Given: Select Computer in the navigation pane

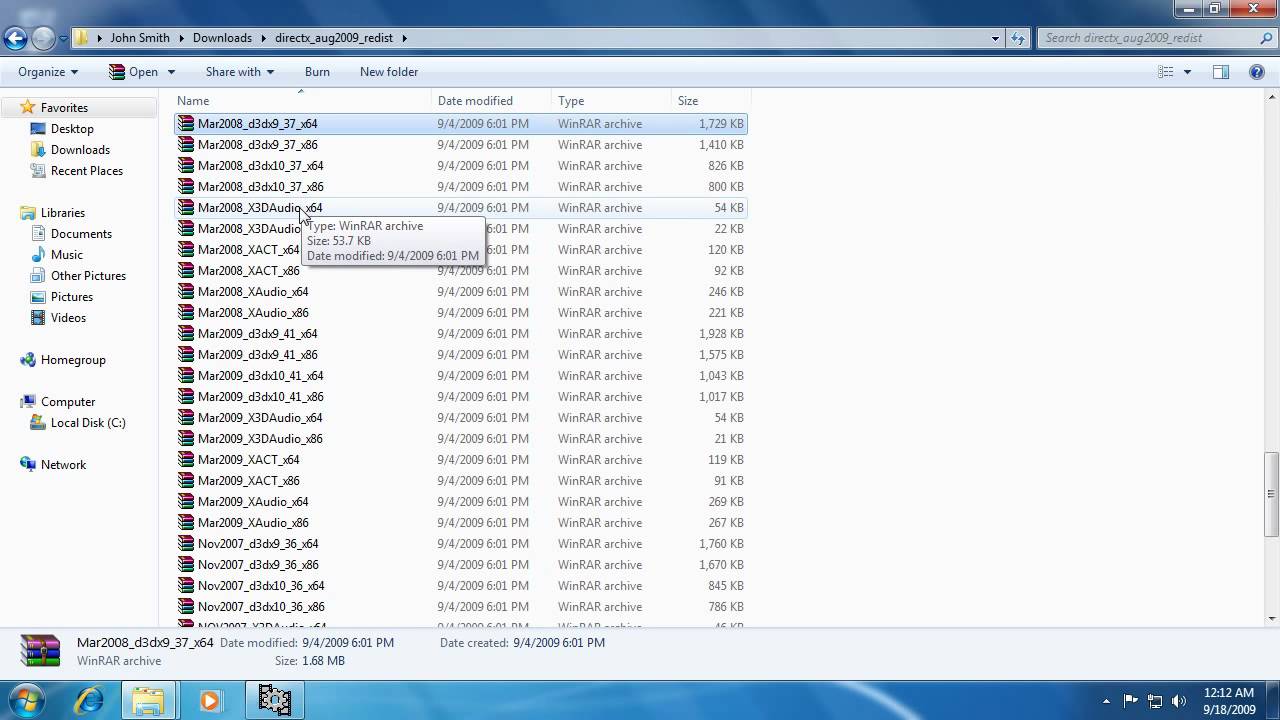Looking at the screenshot, I should click(67, 402).
